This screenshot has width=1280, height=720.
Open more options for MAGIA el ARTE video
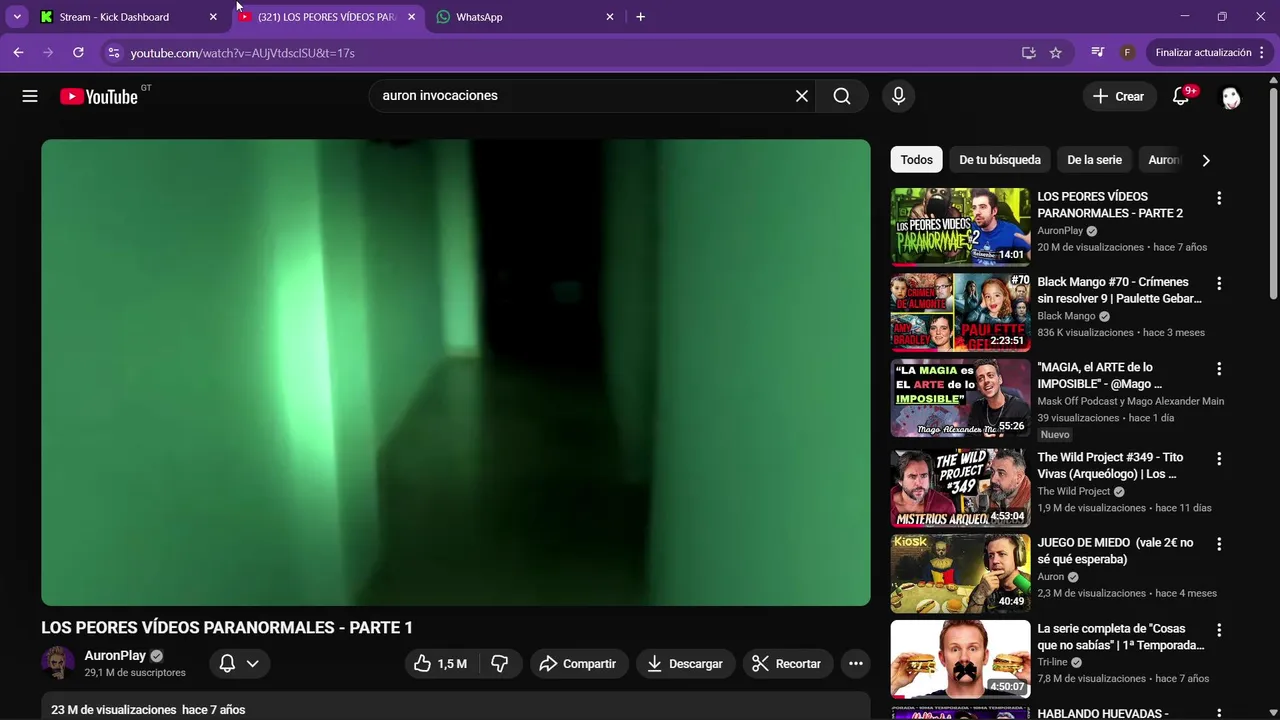pos(1219,369)
